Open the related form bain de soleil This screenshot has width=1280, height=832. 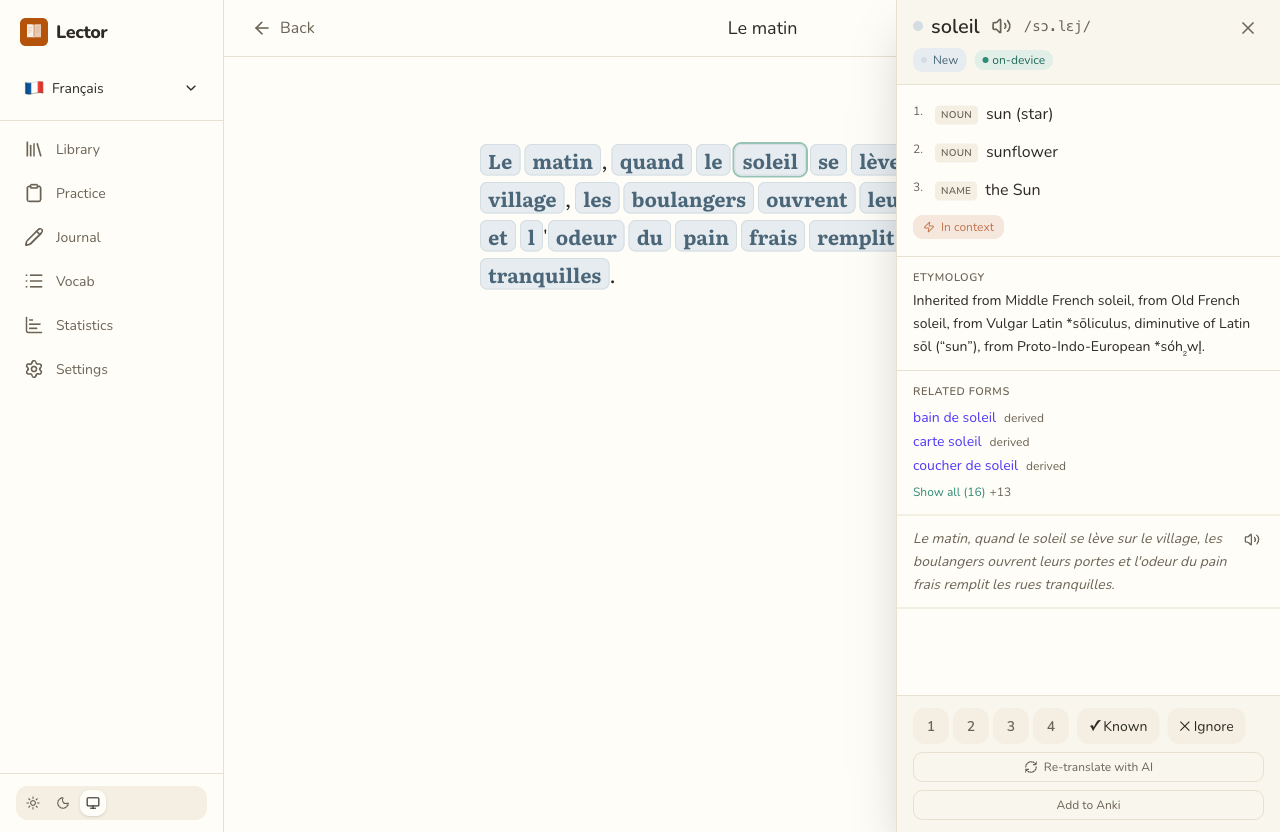954,417
